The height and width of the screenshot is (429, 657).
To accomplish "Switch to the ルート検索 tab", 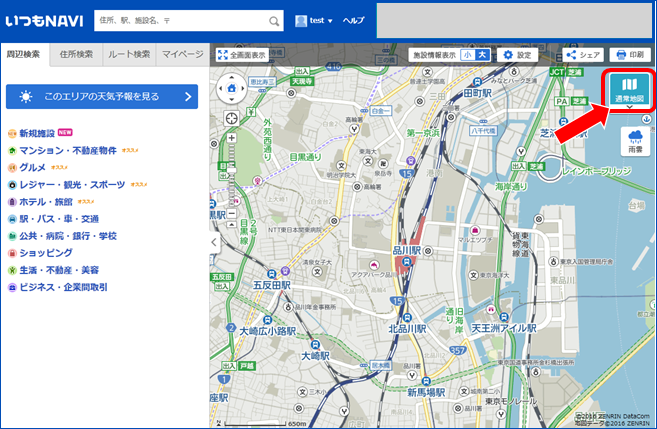I will [x=129, y=54].
